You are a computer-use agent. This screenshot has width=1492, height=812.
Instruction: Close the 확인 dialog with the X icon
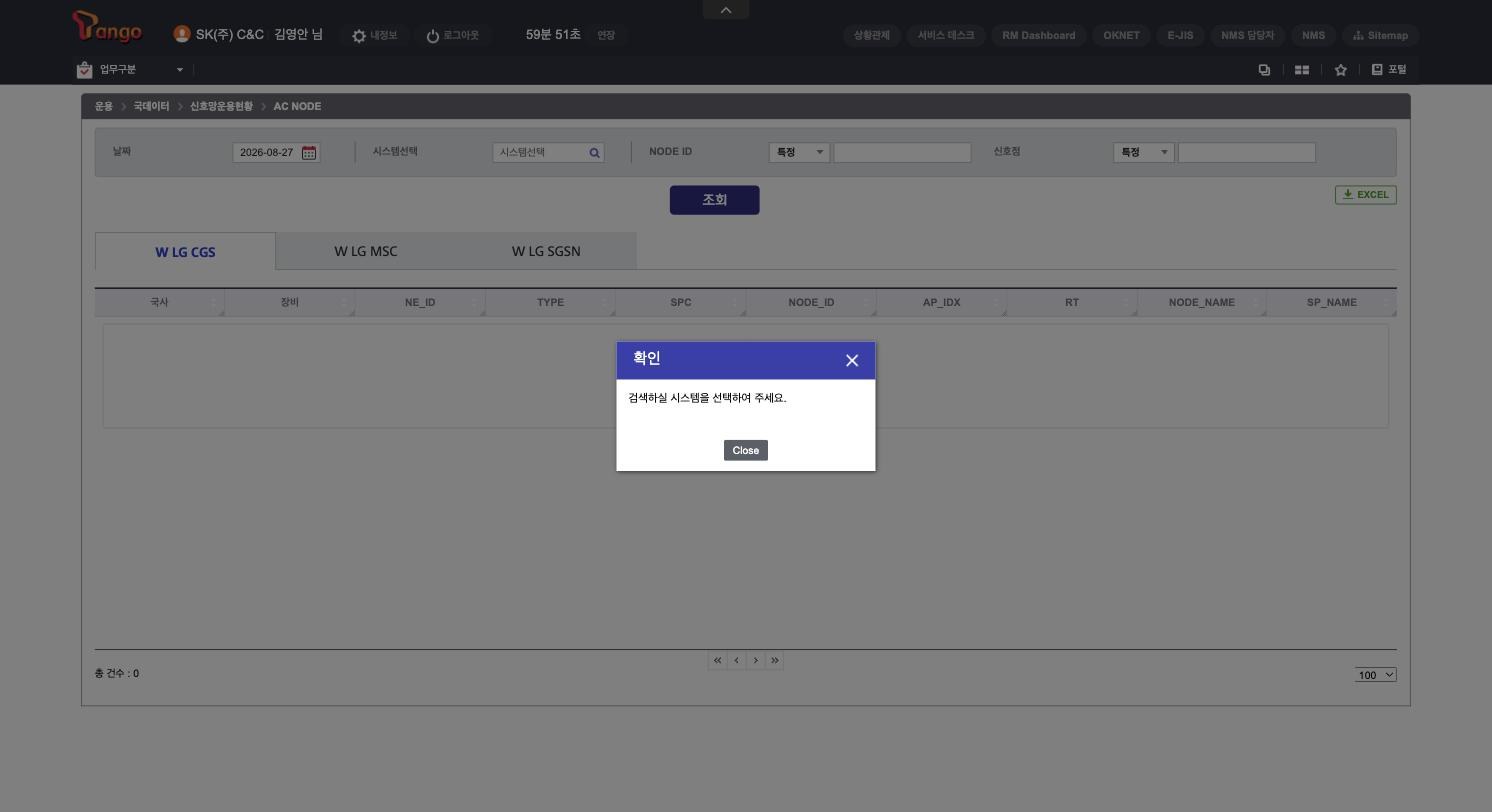(852, 361)
